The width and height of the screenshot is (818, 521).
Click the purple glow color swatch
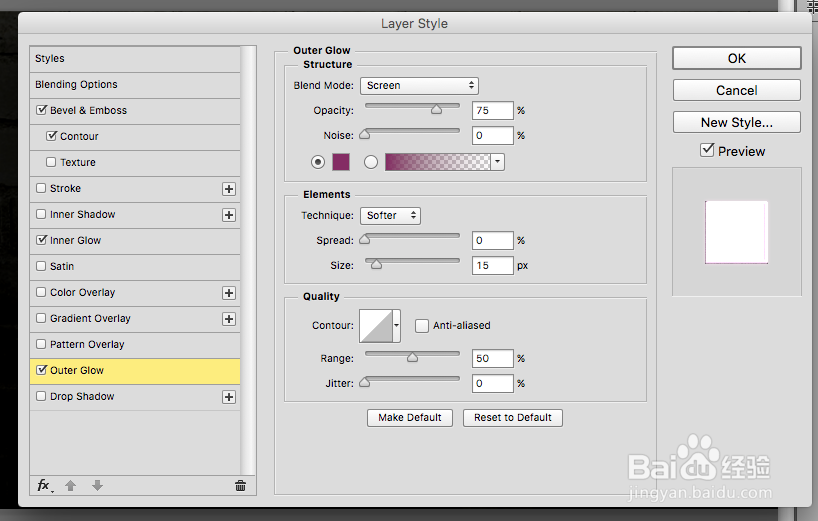(341, 161)
